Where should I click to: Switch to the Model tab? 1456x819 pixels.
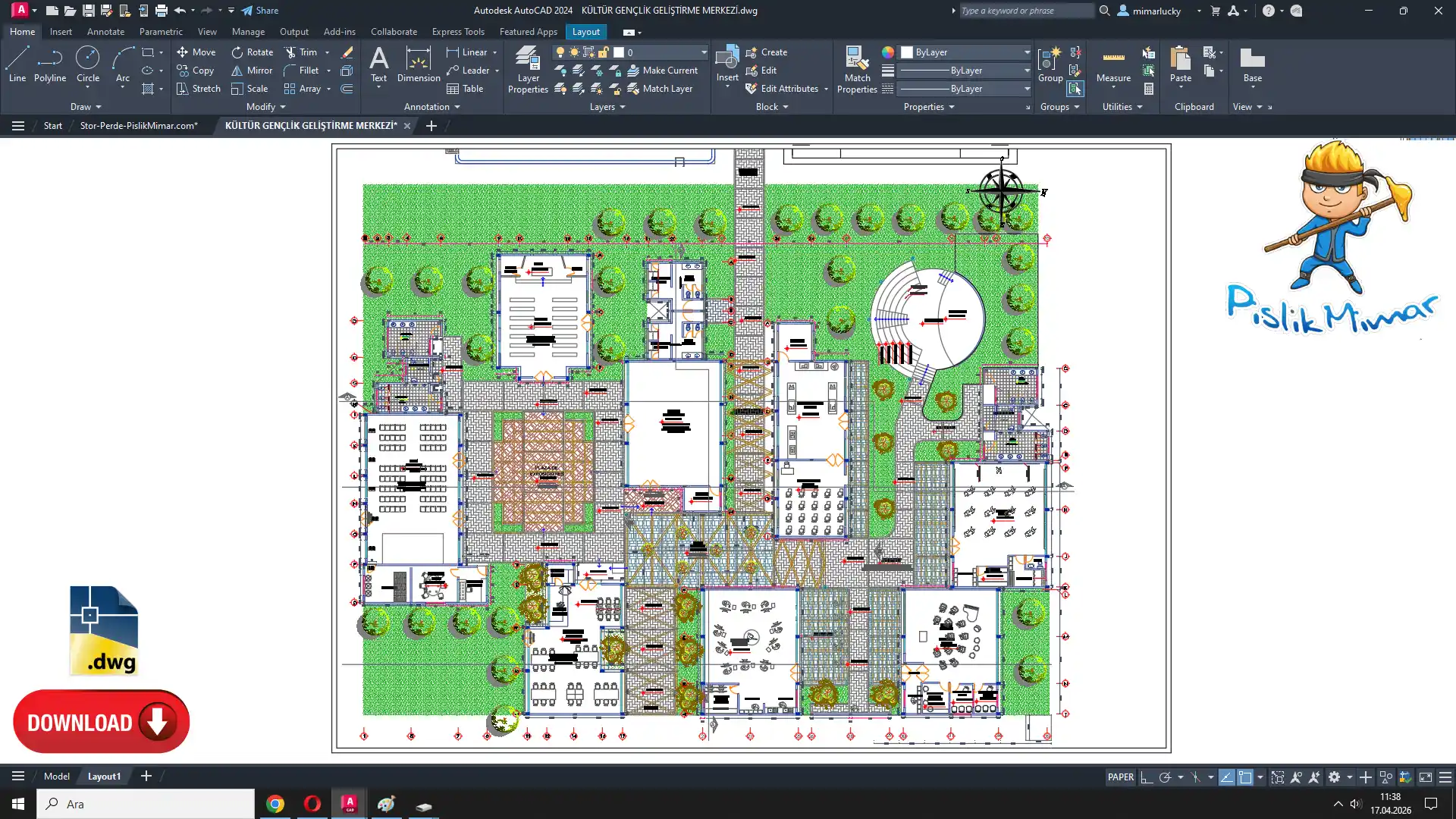tap(56, 777)
